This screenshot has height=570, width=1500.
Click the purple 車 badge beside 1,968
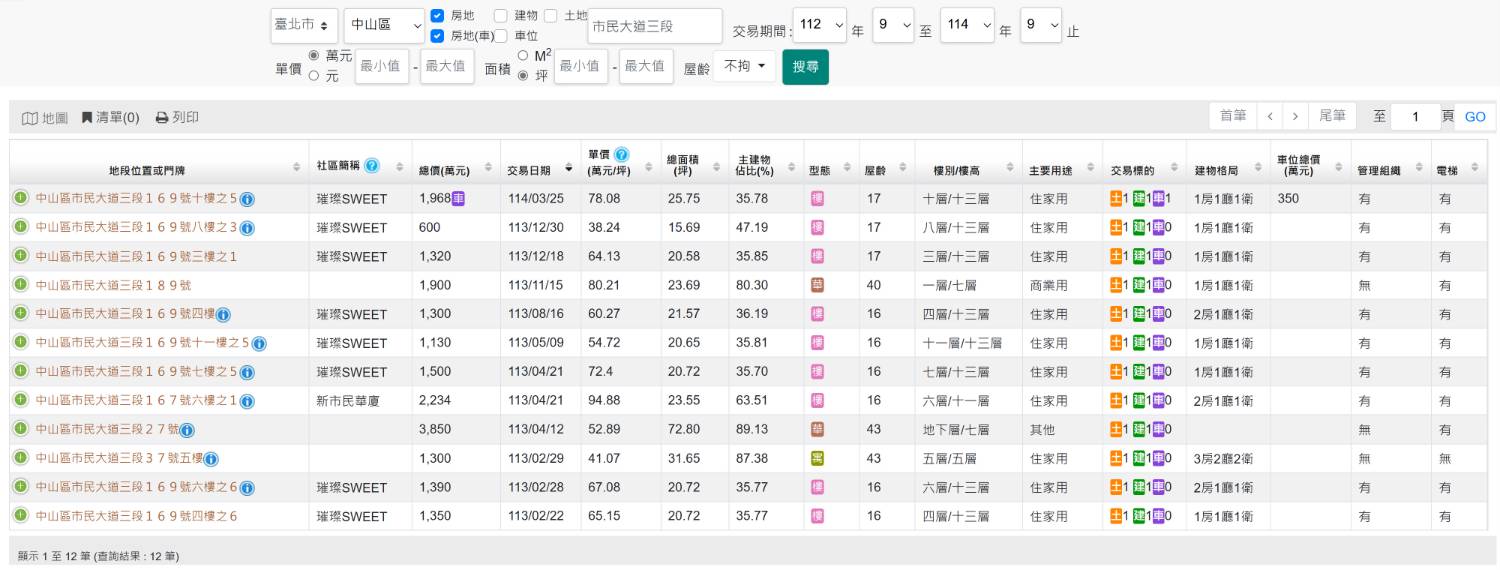coord(458,198)
